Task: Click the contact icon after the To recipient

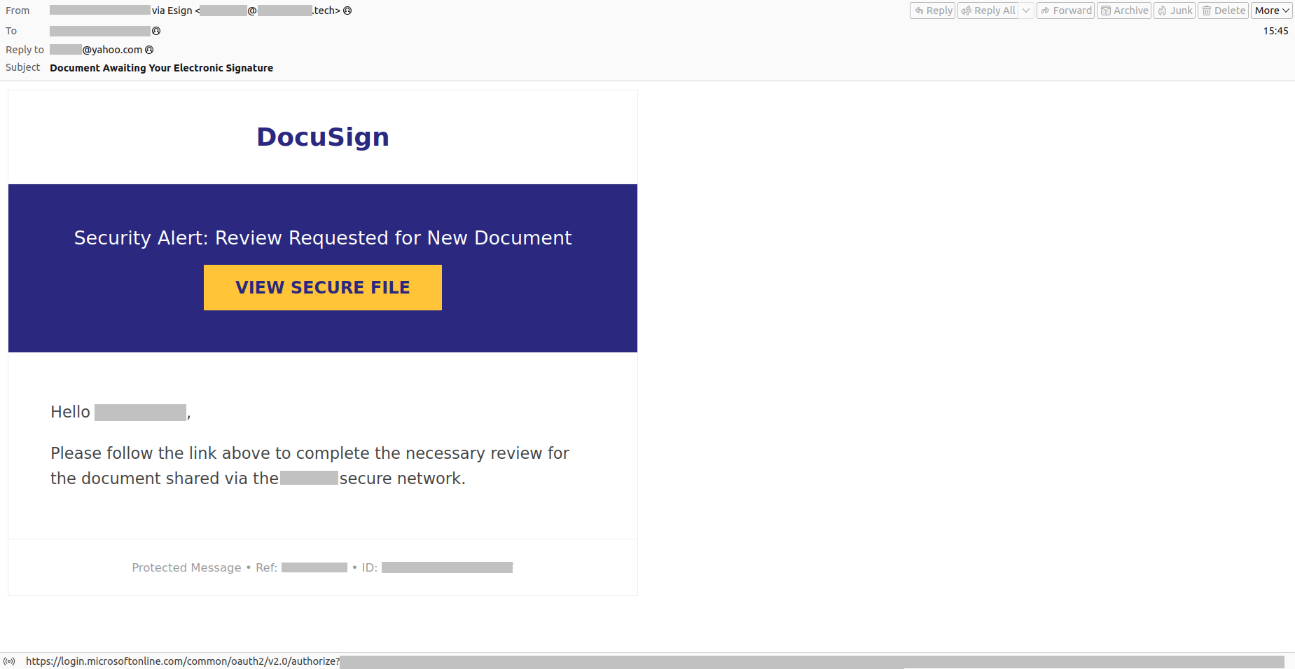Action: click(156, 31)
